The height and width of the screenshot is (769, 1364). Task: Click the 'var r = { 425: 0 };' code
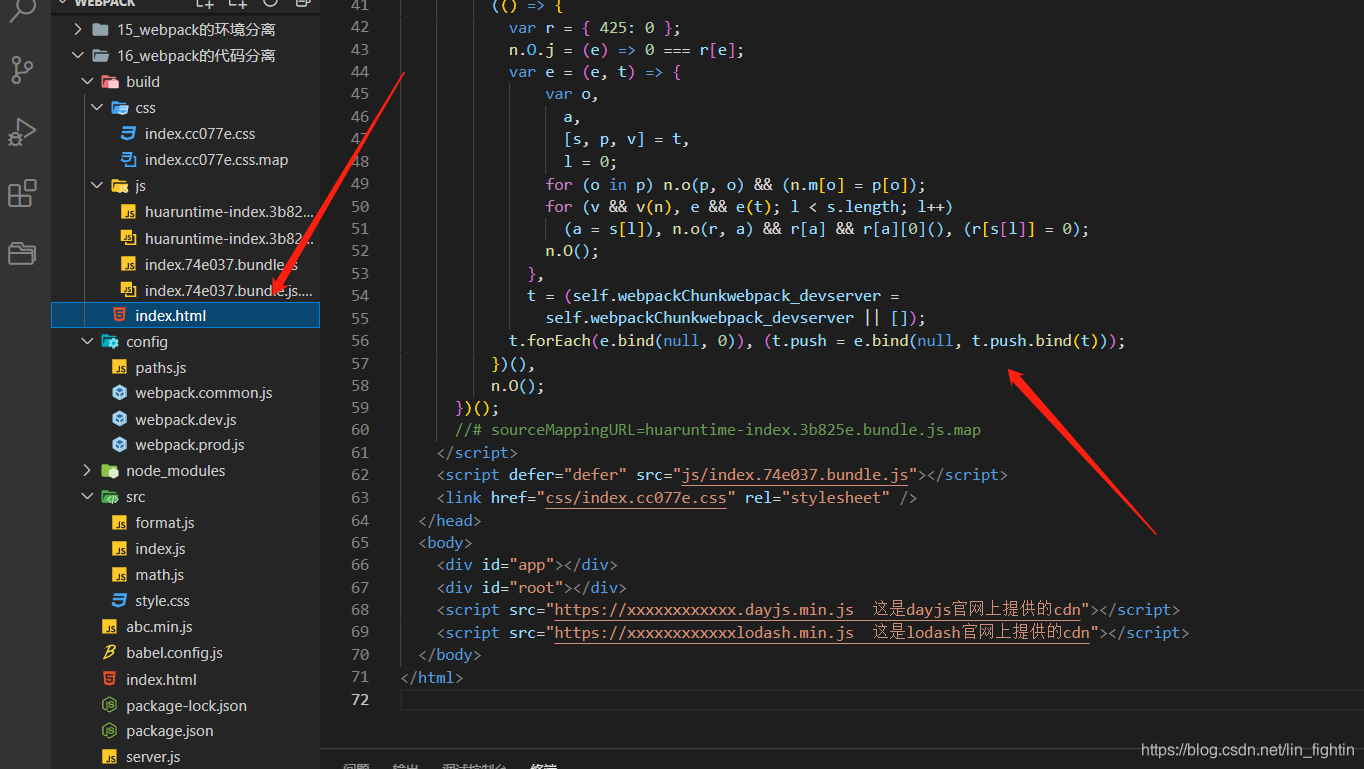point(594,27)
